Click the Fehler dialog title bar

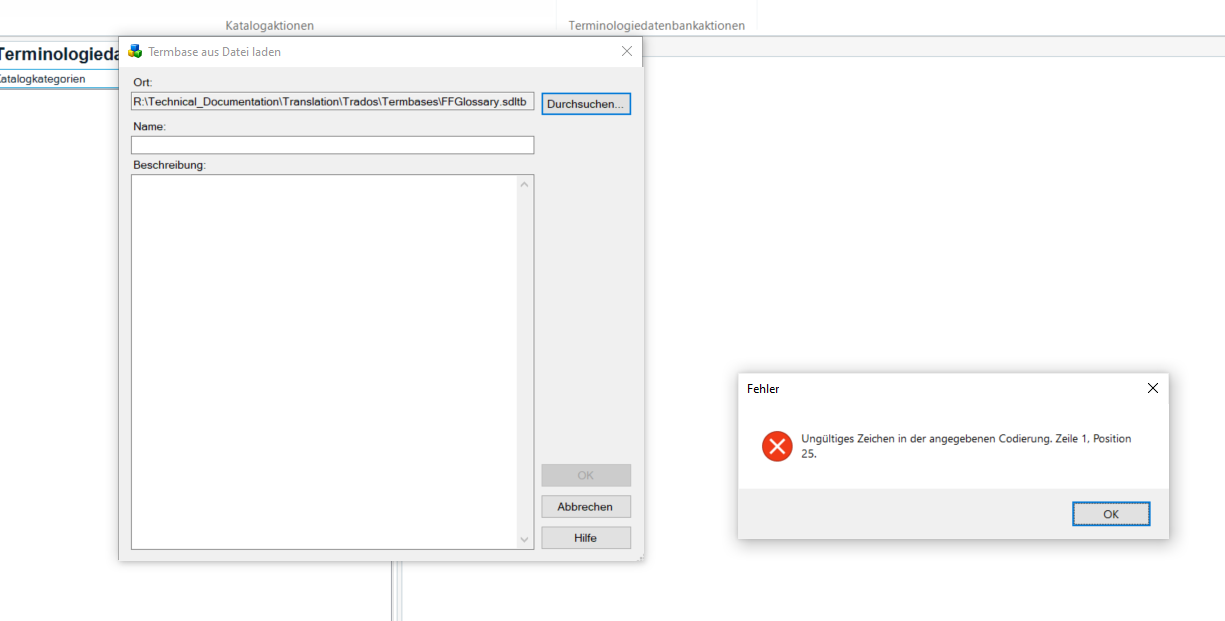(900, 388)
